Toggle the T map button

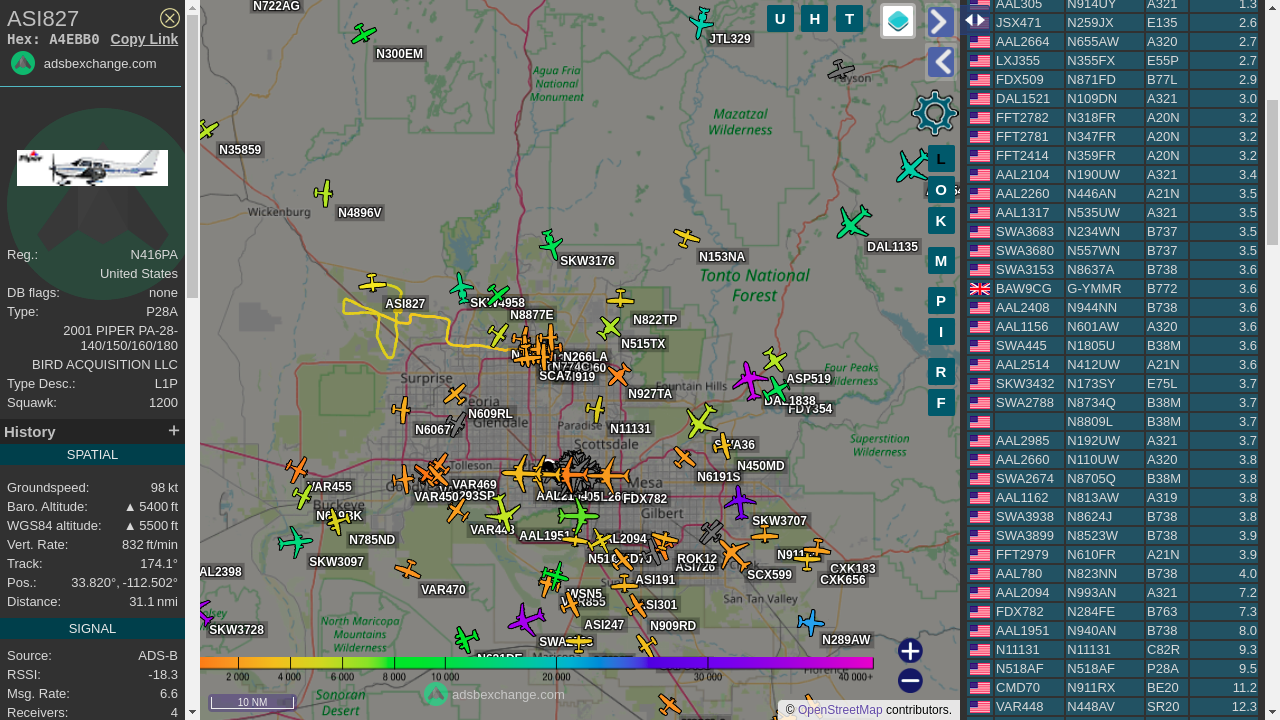point(849,18)
